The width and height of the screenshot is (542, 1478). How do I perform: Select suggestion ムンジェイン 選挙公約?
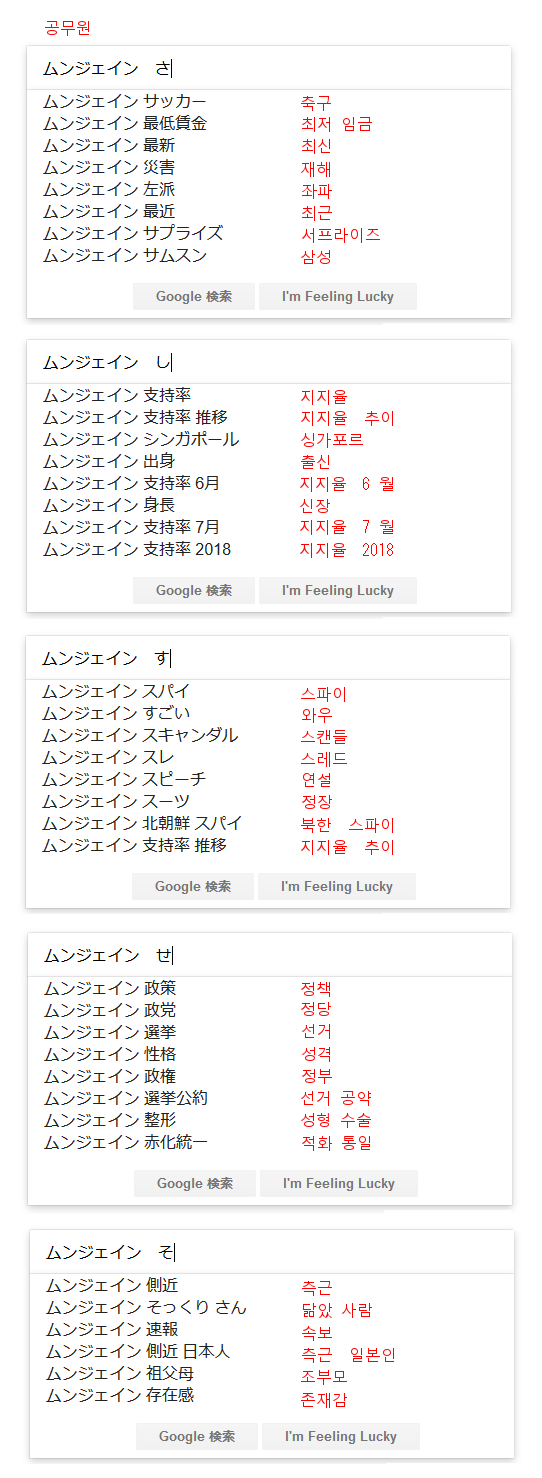coord(126,1099)
